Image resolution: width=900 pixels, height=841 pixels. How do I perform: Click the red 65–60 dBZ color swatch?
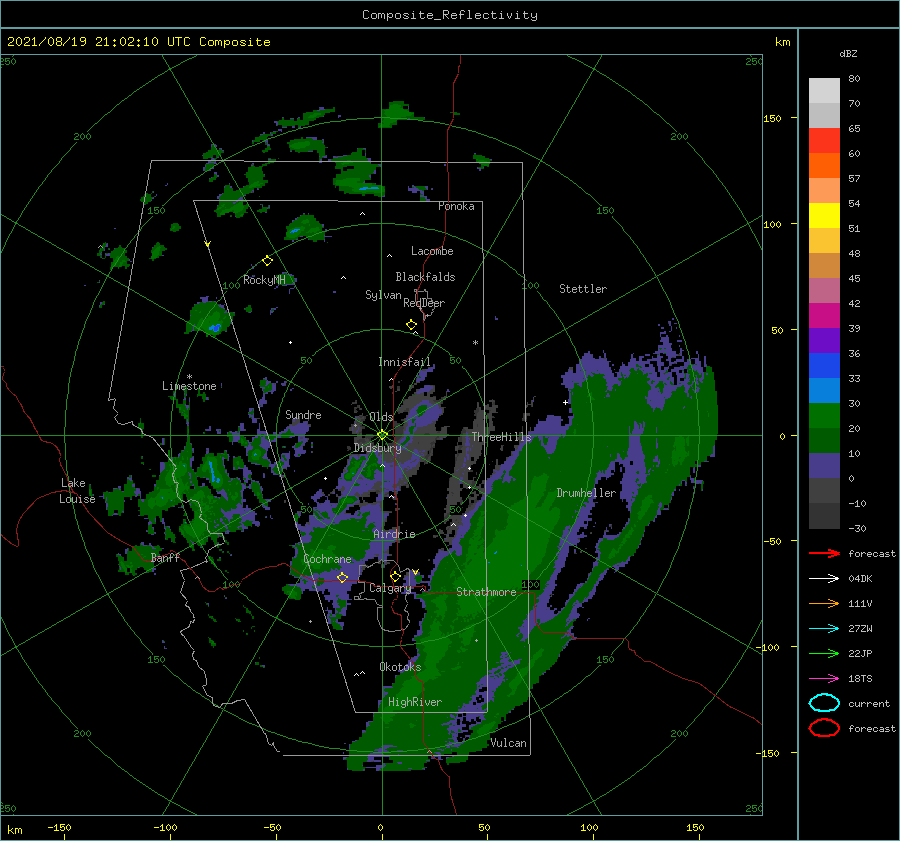(x=824, y=141)
